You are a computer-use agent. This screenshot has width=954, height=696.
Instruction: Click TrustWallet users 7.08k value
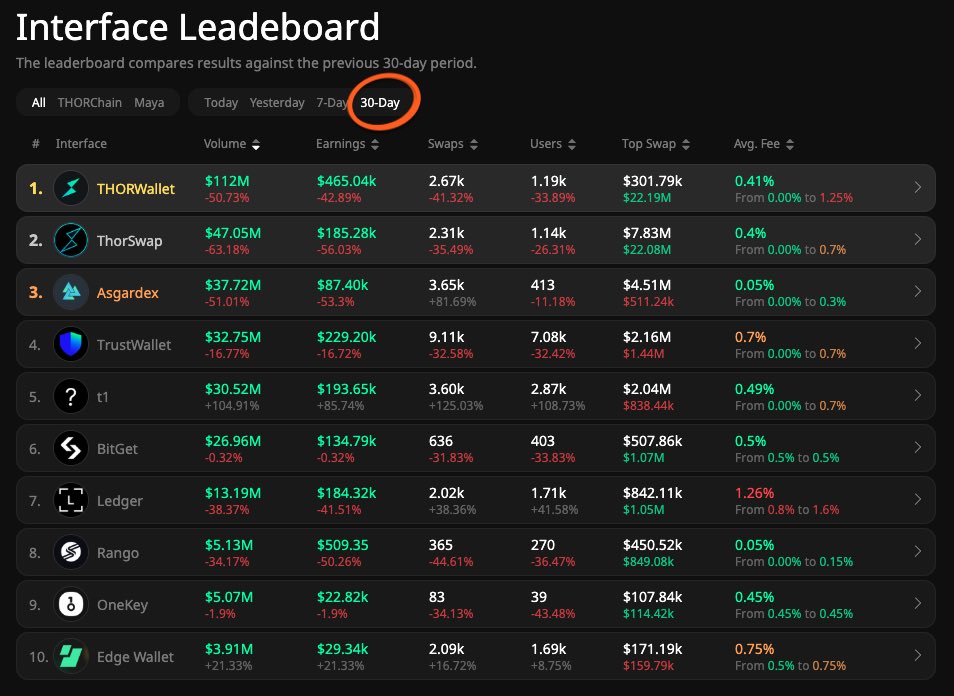click(x=548, y=337)
